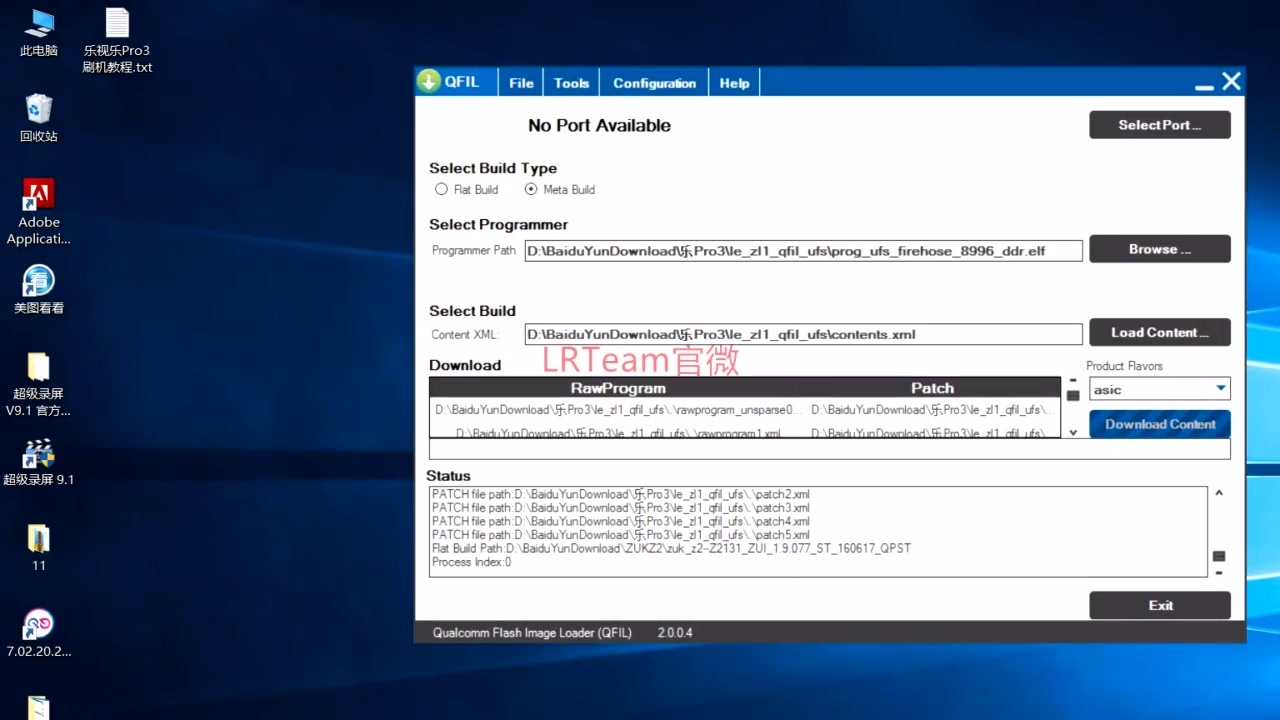Select the 美图看看 desktop icon
The image size is (1280, 720).
39,290
